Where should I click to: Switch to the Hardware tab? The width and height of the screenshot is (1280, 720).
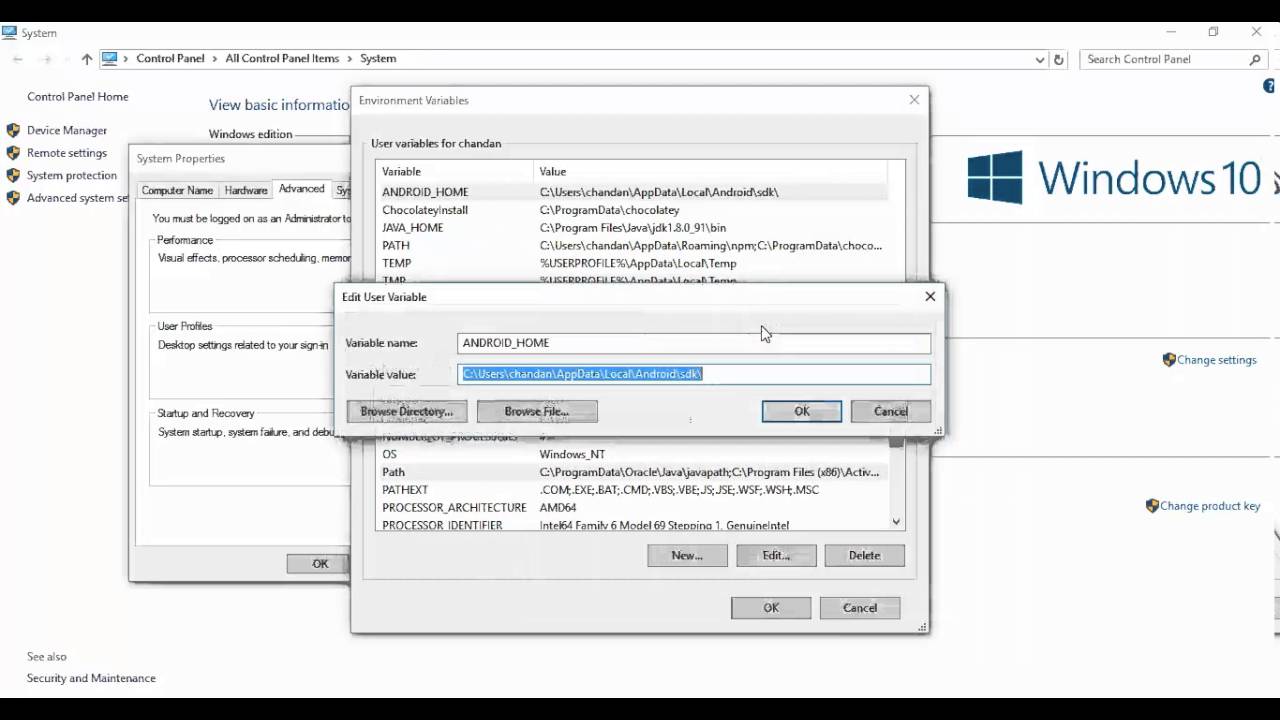tap(246, 190)
